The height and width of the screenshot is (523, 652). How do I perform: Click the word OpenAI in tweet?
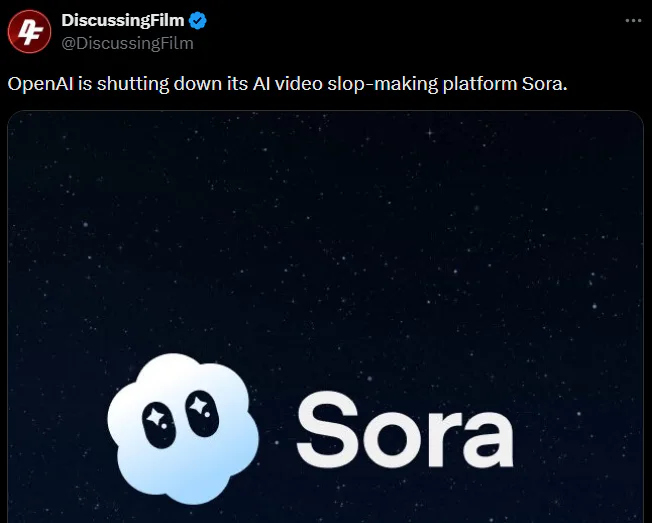(x=40, y=84)
